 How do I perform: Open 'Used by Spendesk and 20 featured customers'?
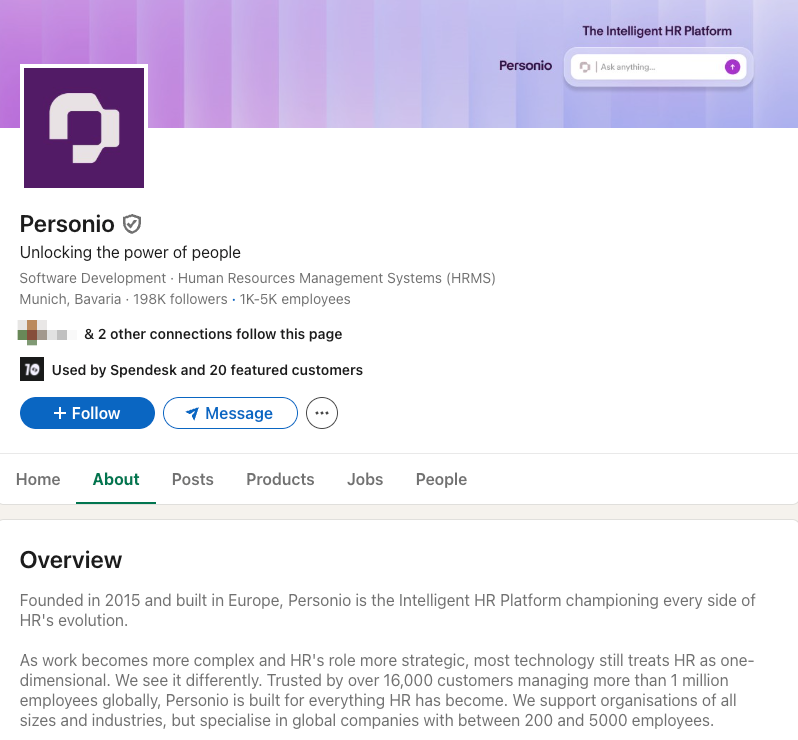point(207,370)
